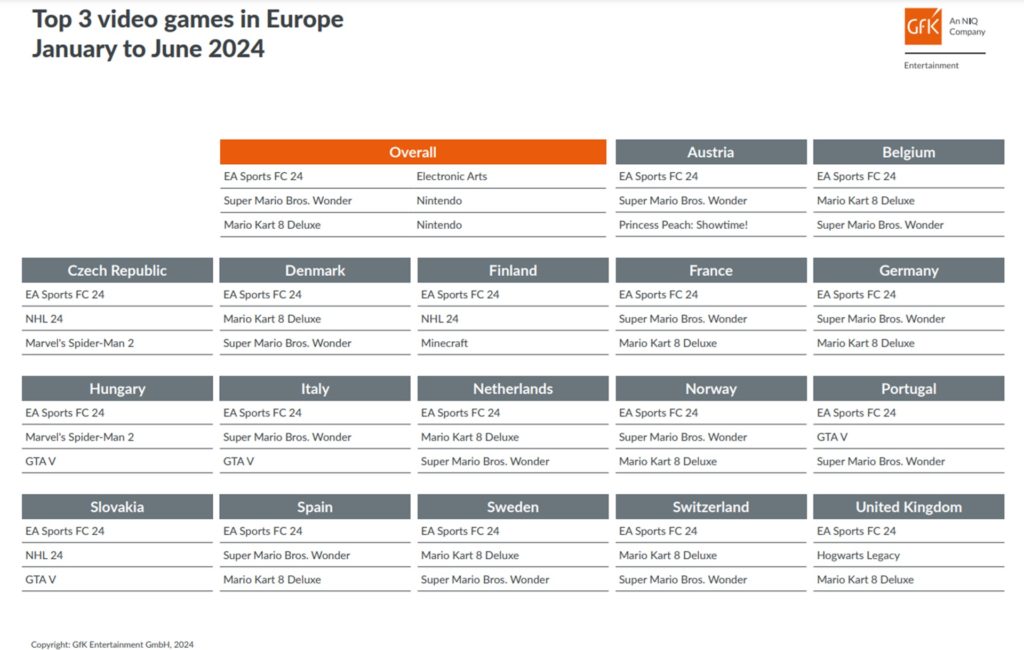Select the Austria country header
Viewport: 1024px width, 650px height.
pyautogui.click(x=710, y=152)
